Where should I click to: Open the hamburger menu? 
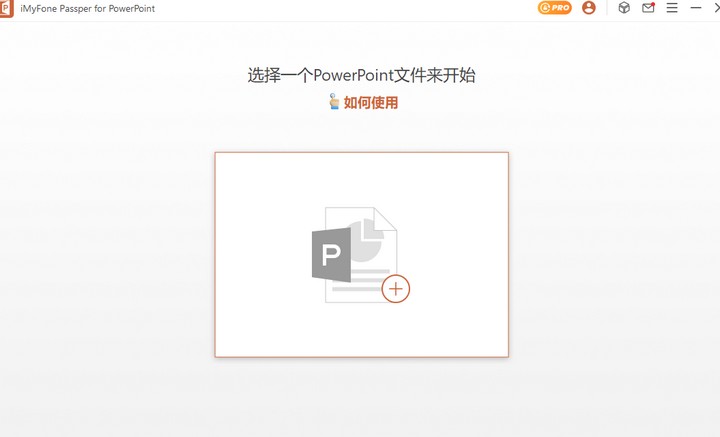tap(672, 8)
